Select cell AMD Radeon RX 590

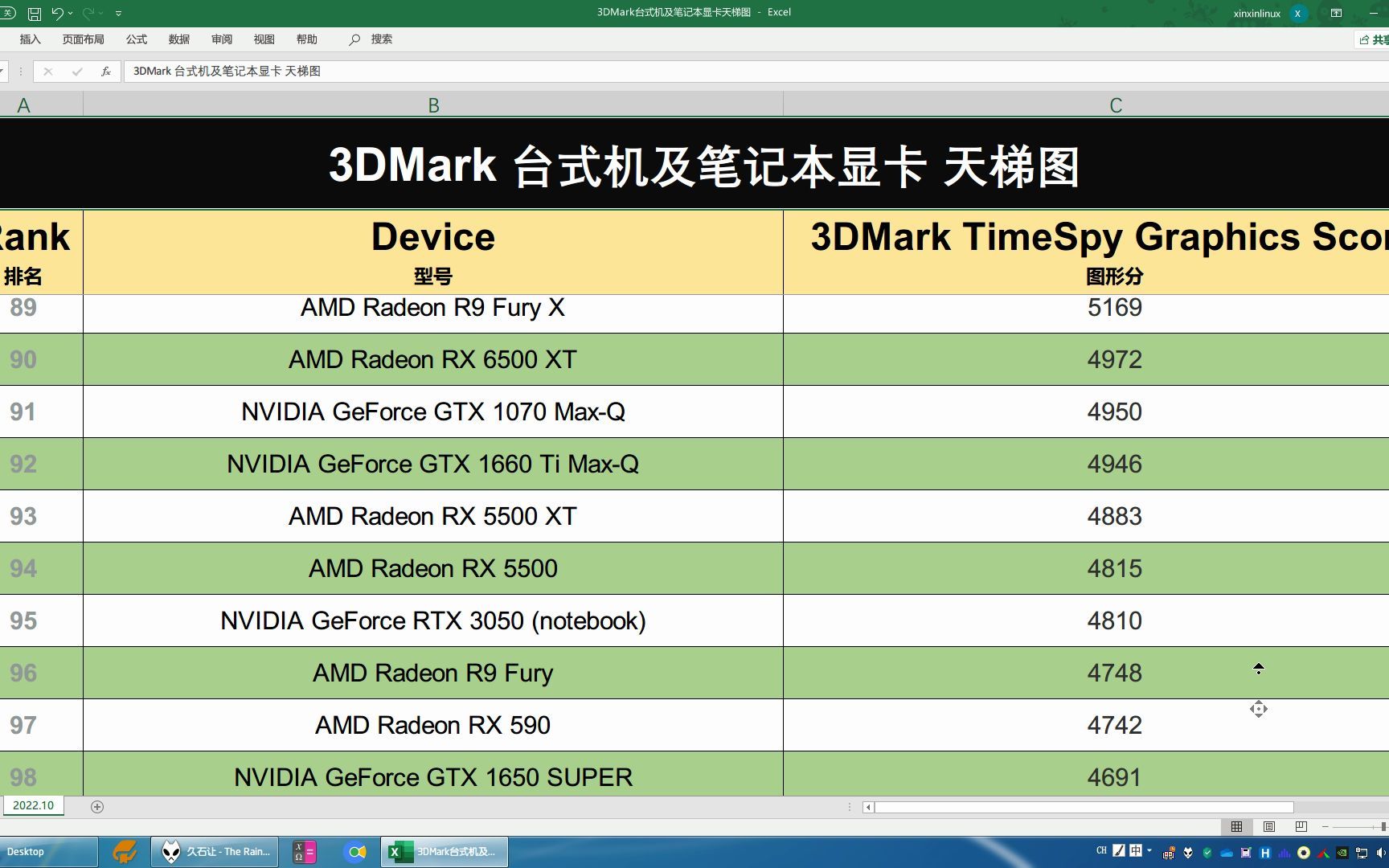pyautogui.click(x=433, y=725)
